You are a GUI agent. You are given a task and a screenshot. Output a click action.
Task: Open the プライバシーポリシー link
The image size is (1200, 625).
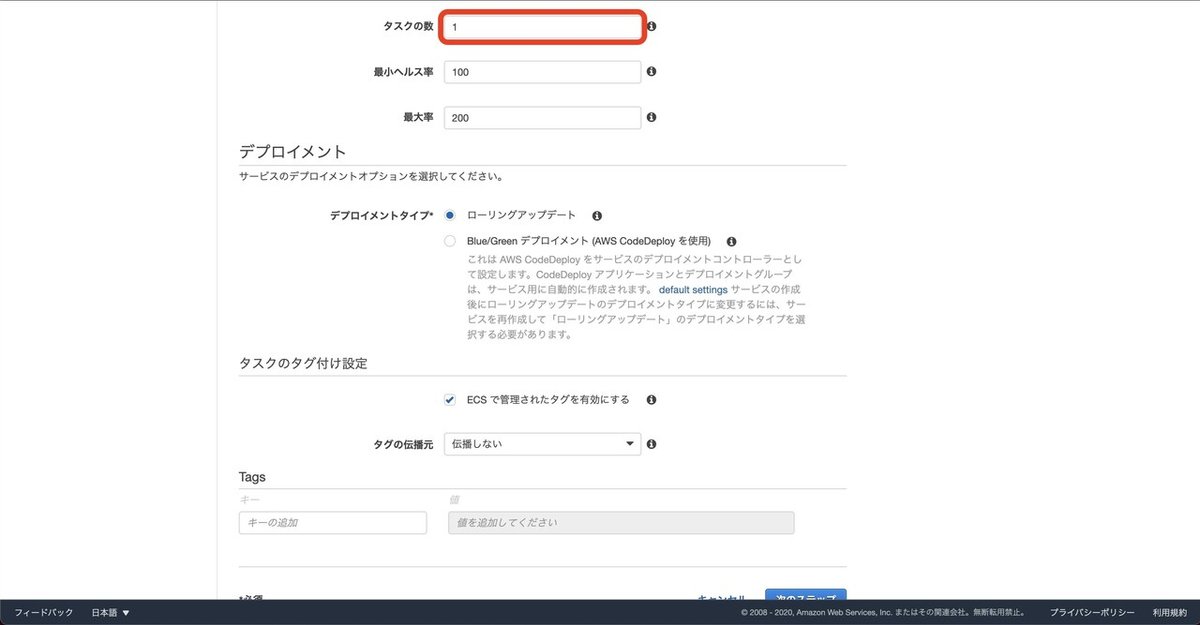[x=1092, y=612]
